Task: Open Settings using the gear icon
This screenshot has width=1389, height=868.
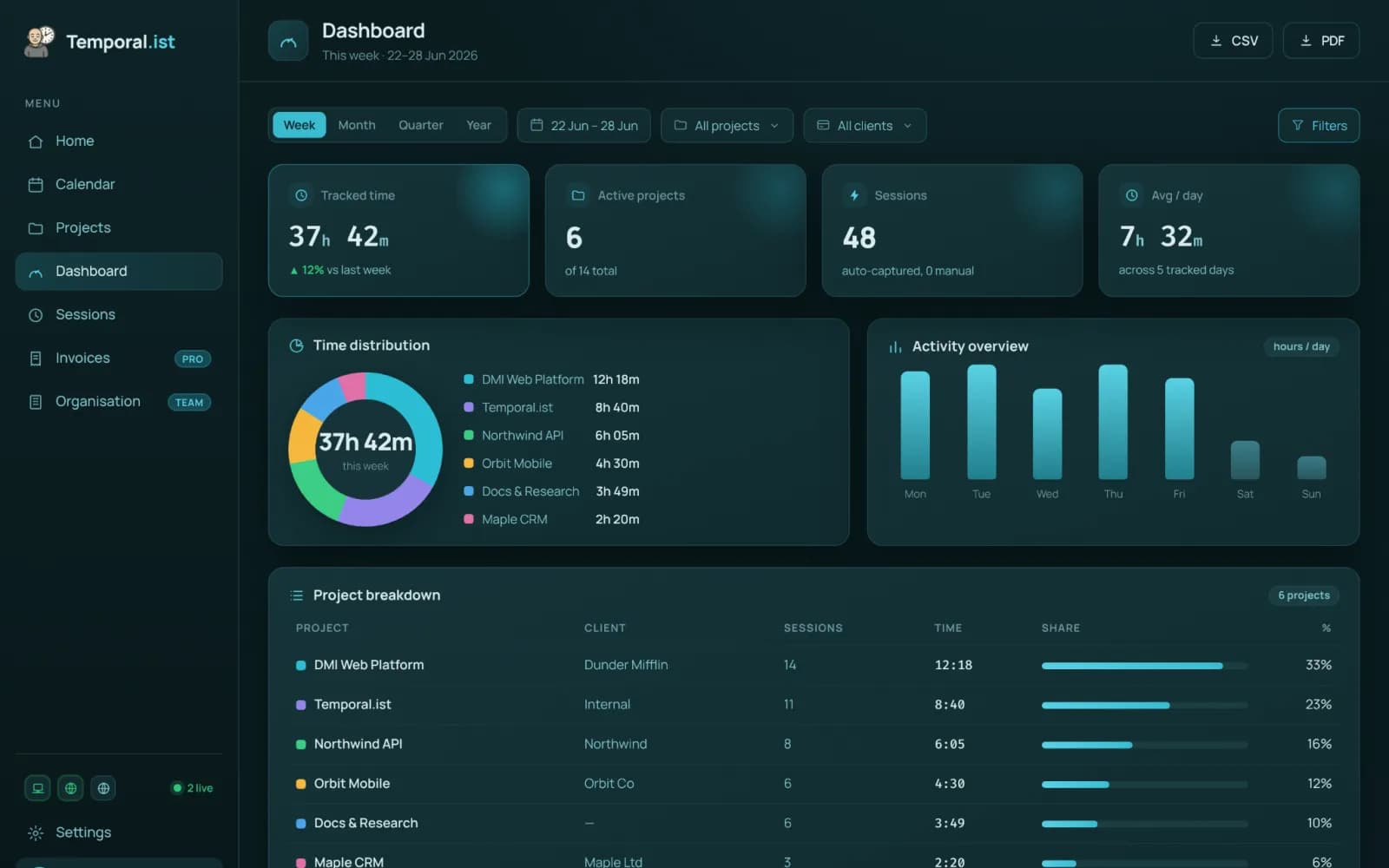Action: 36,832
